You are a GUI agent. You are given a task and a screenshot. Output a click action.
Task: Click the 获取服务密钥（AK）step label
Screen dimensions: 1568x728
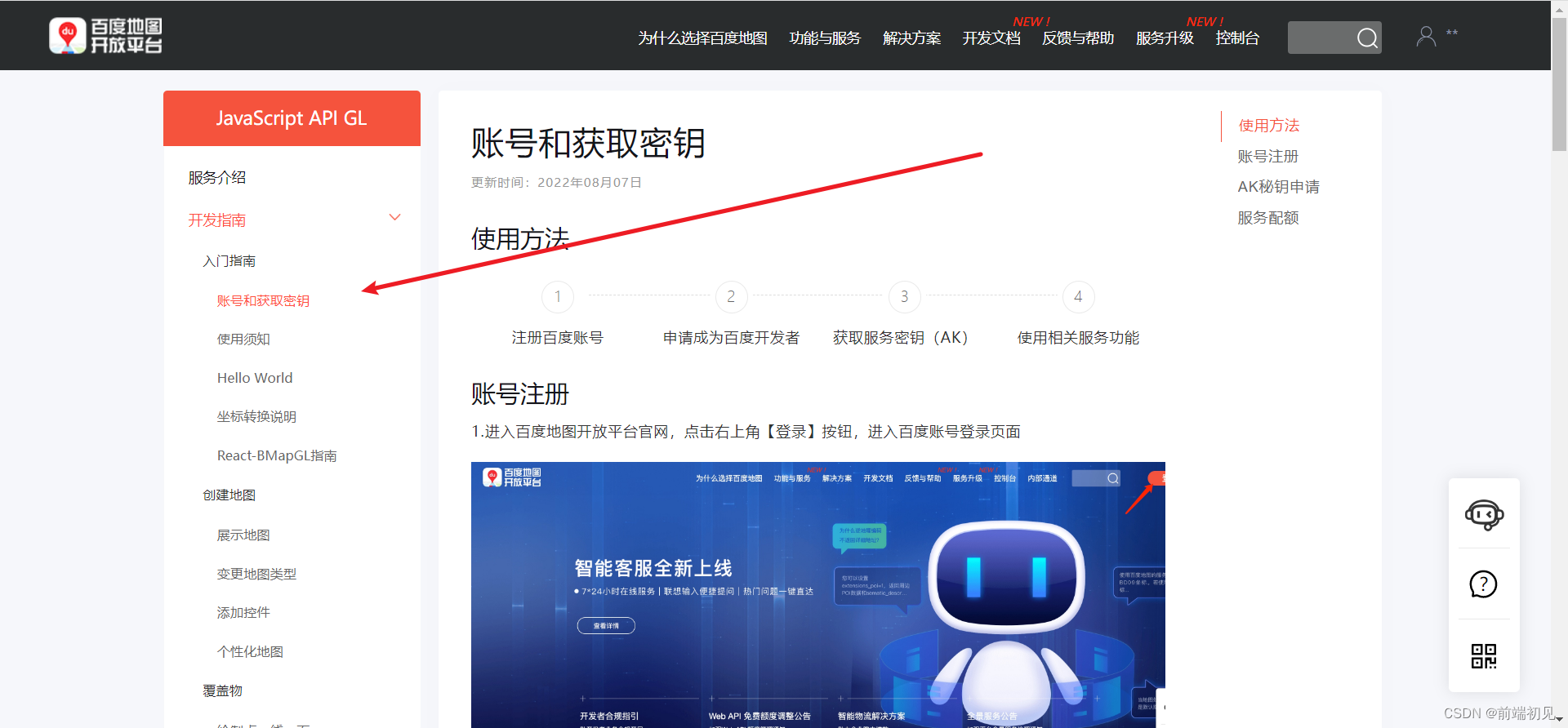click(901, 338)
